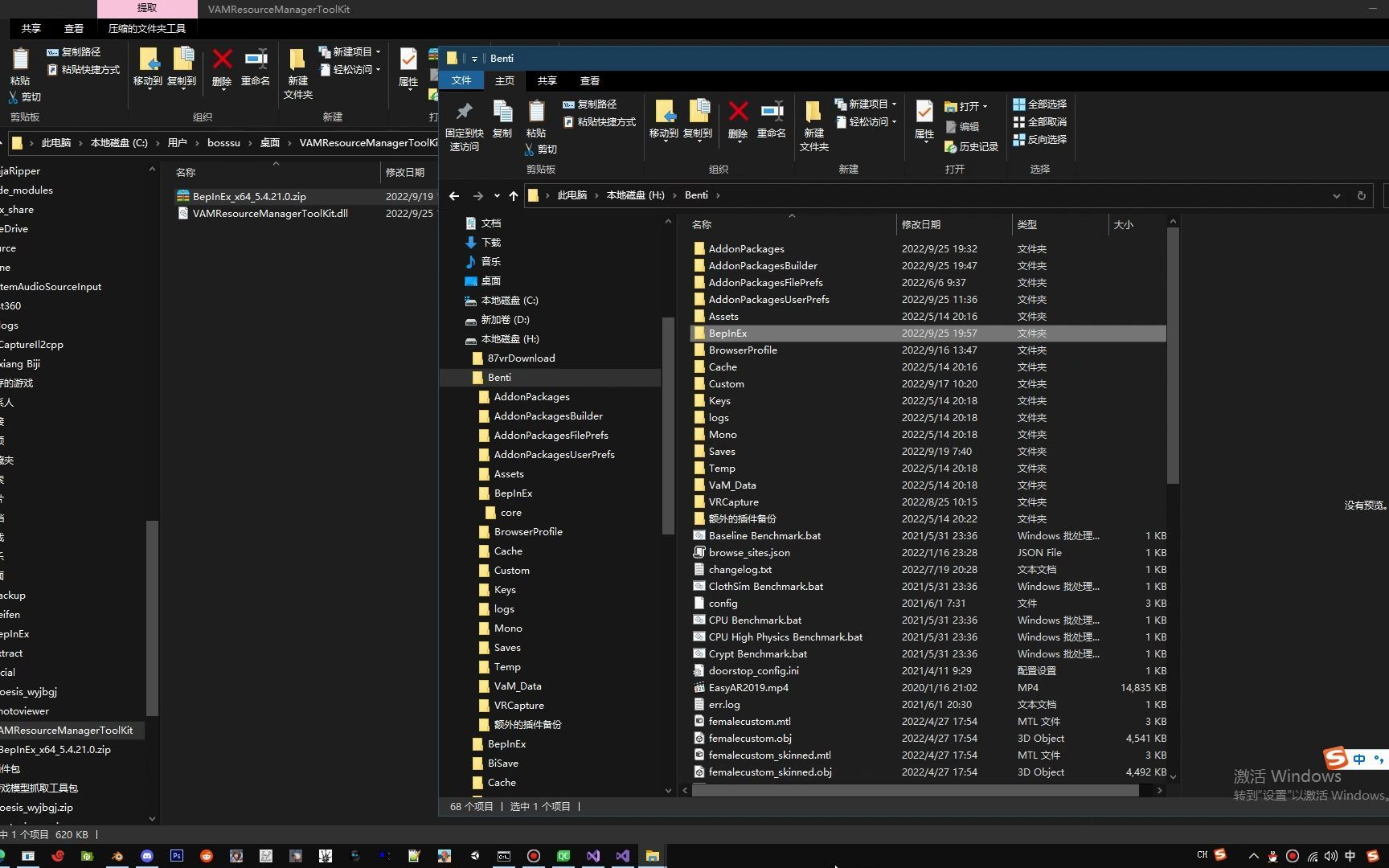Click the Up directory arrow
The width and height of the screenshot is (1389, 868).
[x=514, y=195]
